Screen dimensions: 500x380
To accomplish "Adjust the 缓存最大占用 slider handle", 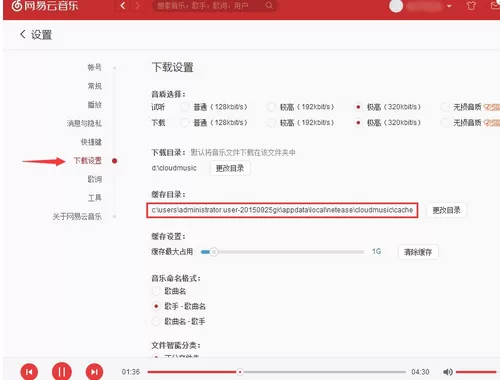I will 214,252.
